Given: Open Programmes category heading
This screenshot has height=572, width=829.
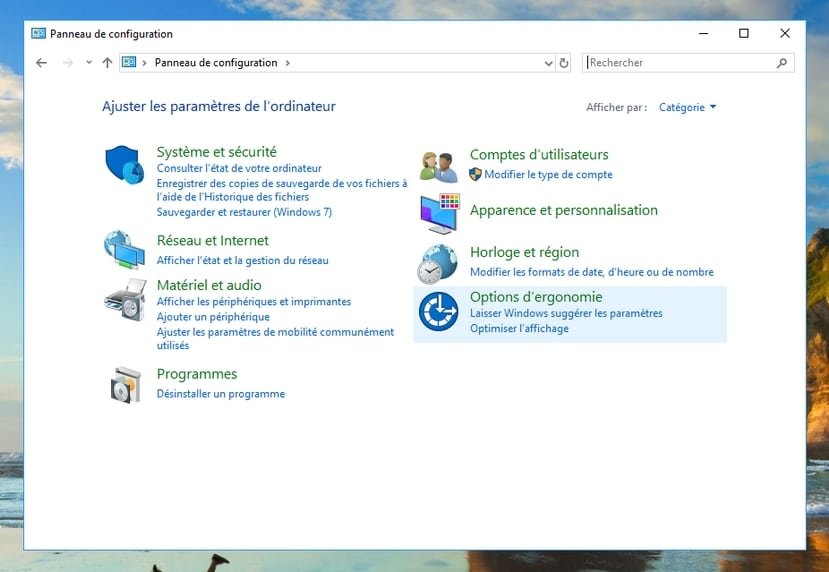Looking at the screenshot, I should tap(197, 374).
